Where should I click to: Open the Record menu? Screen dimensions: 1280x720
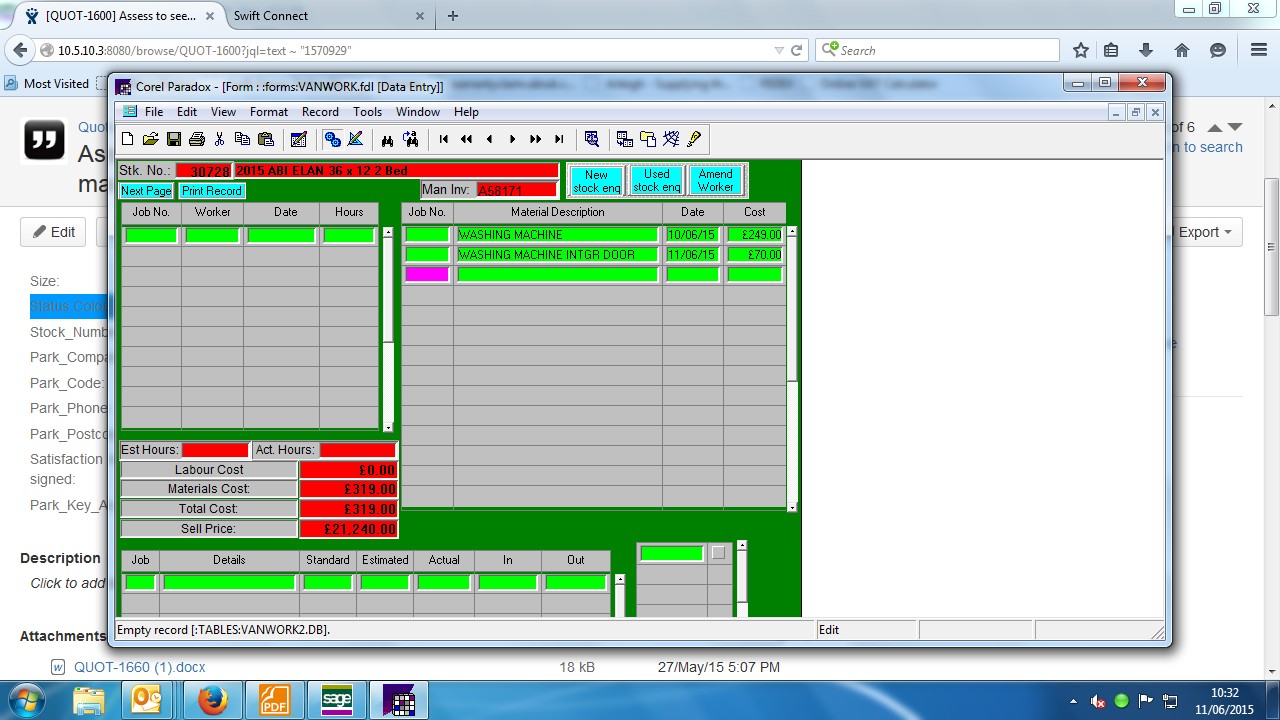320,112
